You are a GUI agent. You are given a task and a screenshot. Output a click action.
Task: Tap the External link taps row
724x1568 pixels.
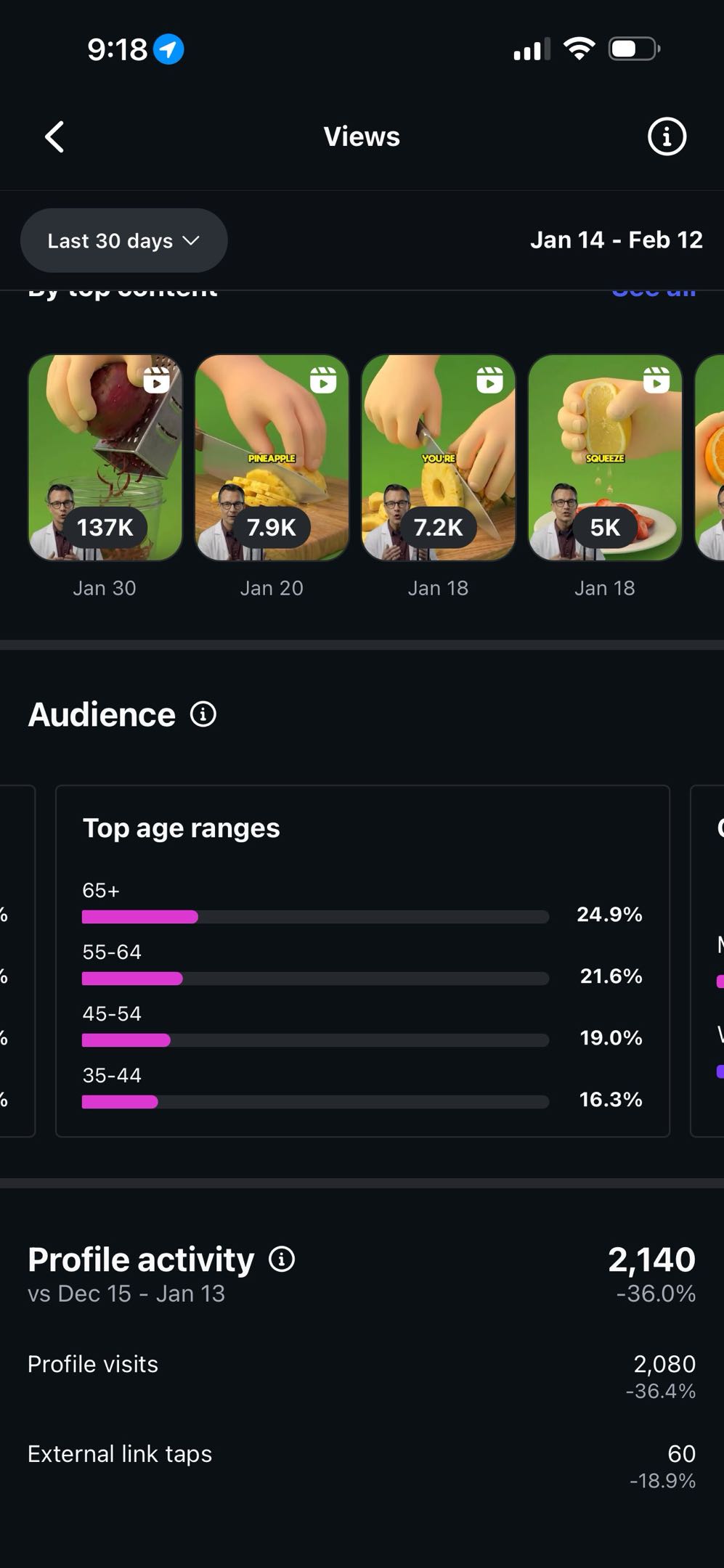click(x=362, y=1464)
